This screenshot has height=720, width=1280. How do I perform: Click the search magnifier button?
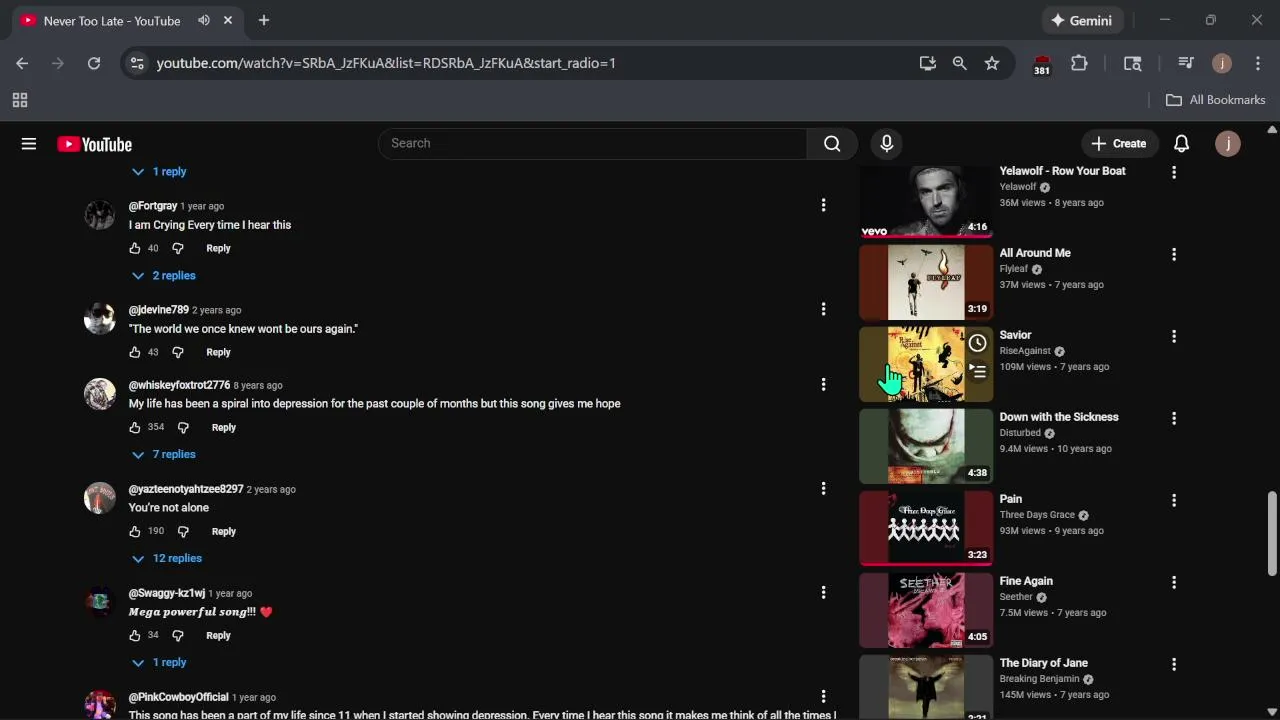[x=832, y=144]
